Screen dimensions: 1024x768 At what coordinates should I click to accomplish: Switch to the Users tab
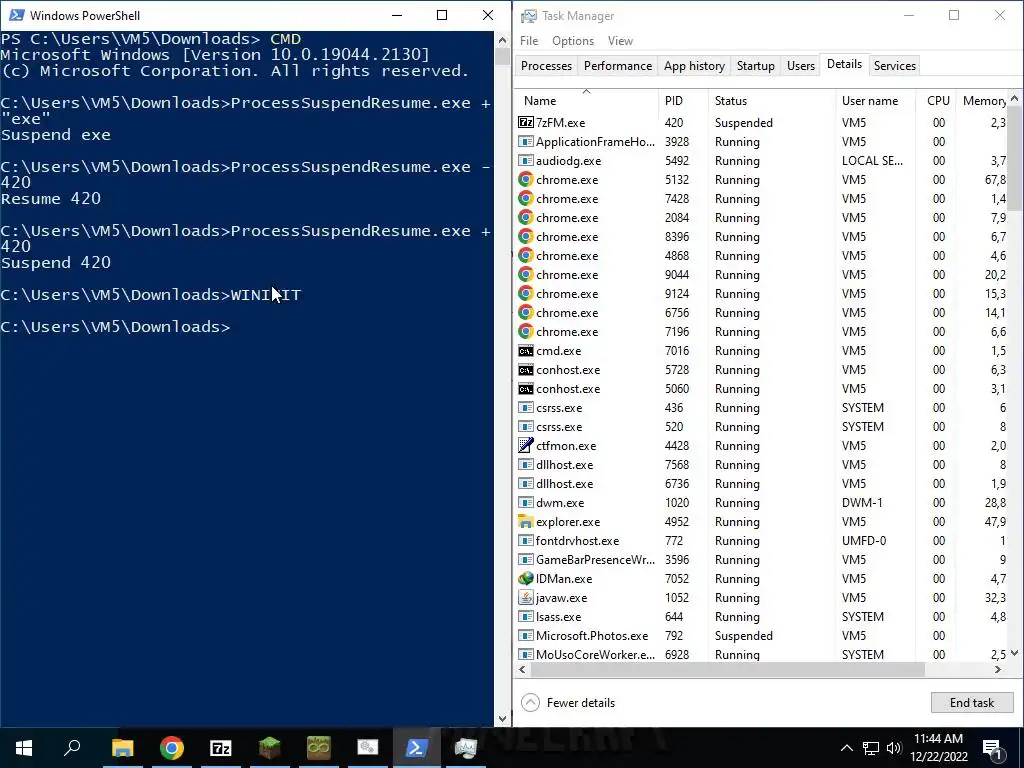[801, 65]
